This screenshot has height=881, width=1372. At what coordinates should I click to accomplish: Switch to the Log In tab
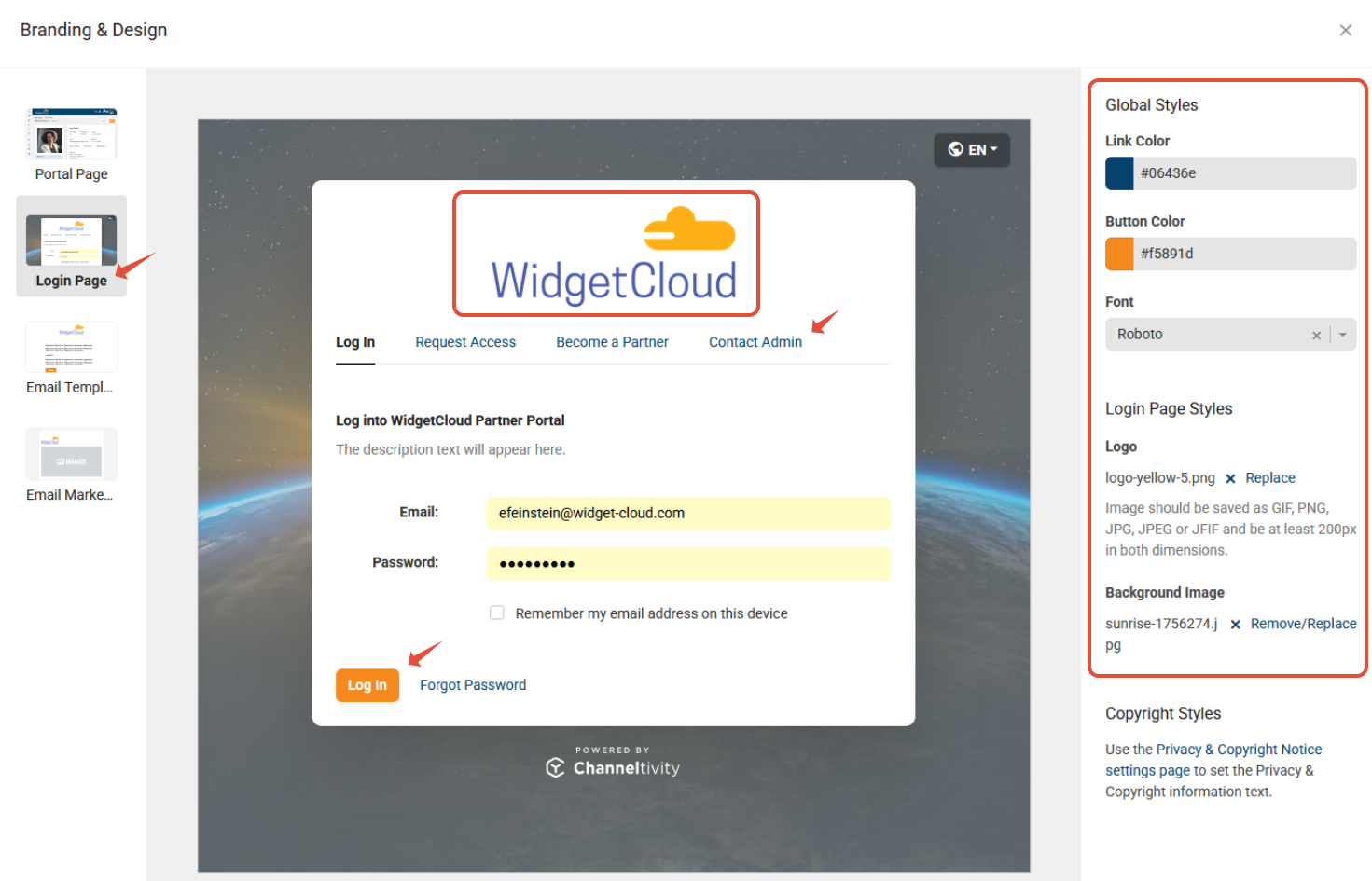tap(355, 342)
